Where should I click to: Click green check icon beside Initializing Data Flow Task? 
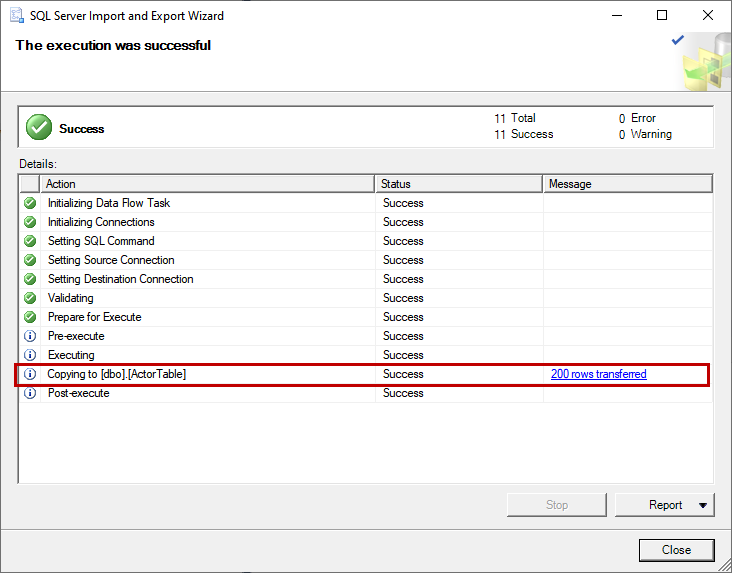(30, 203)
